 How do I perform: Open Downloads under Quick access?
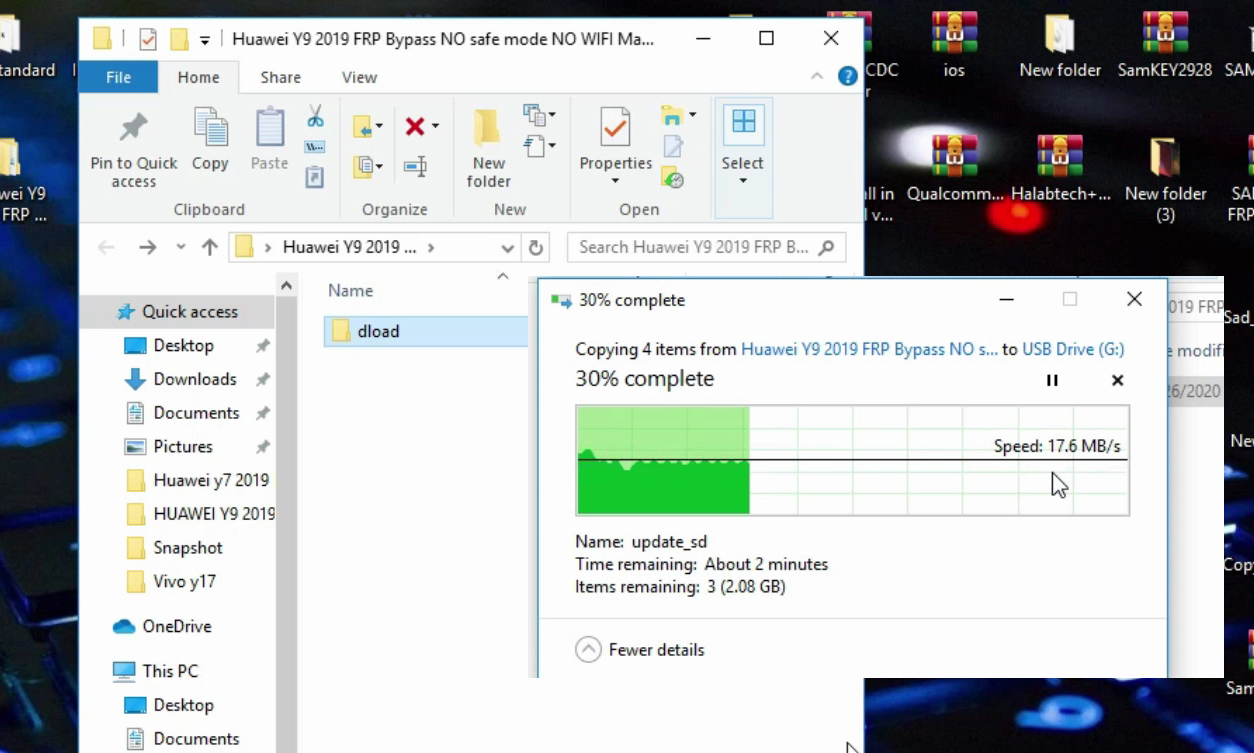(194, 379)
